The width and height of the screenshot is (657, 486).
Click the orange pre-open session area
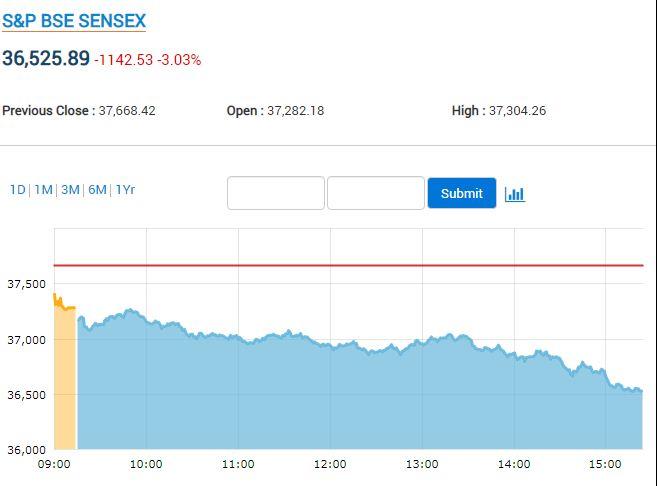[x=65, y=377]
